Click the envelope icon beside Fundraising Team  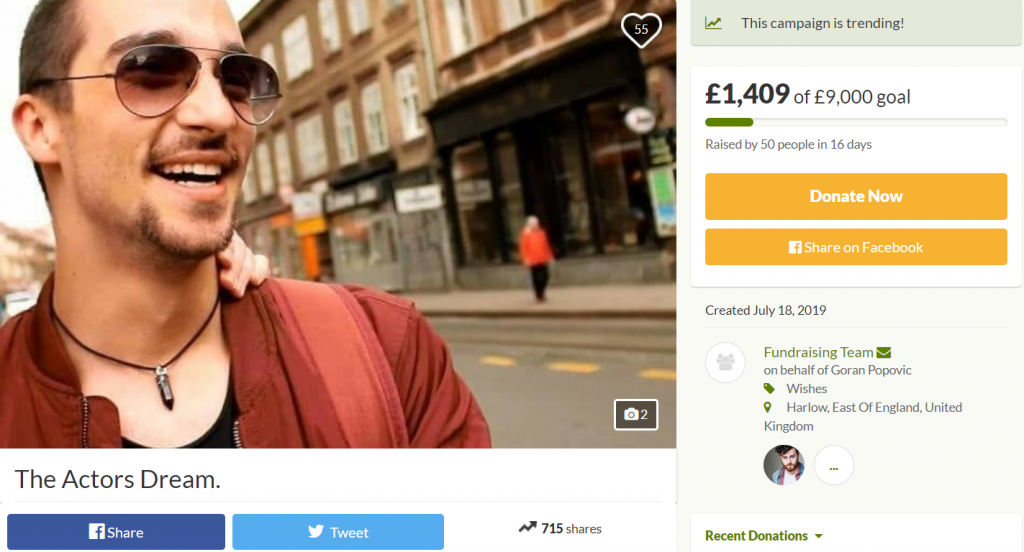coord(883,352)
